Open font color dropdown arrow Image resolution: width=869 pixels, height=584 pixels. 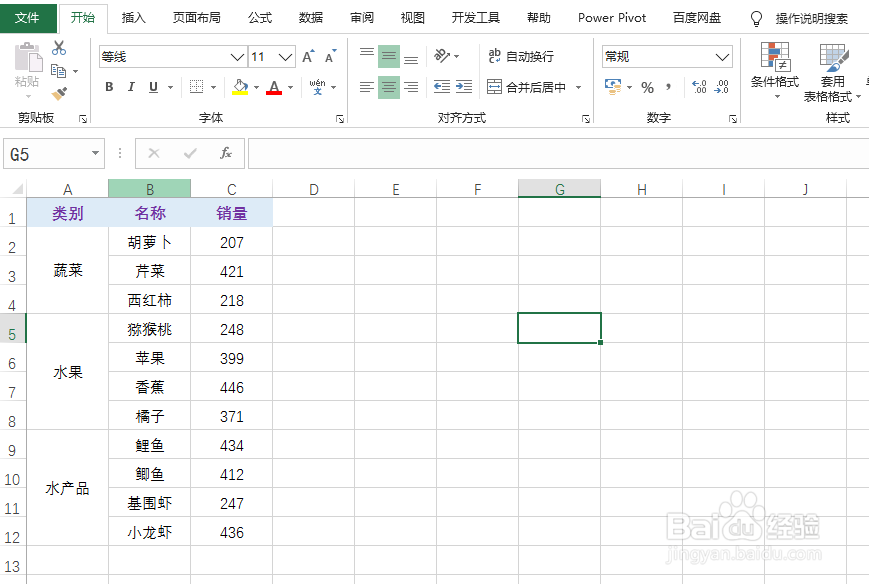click(290, 87)
